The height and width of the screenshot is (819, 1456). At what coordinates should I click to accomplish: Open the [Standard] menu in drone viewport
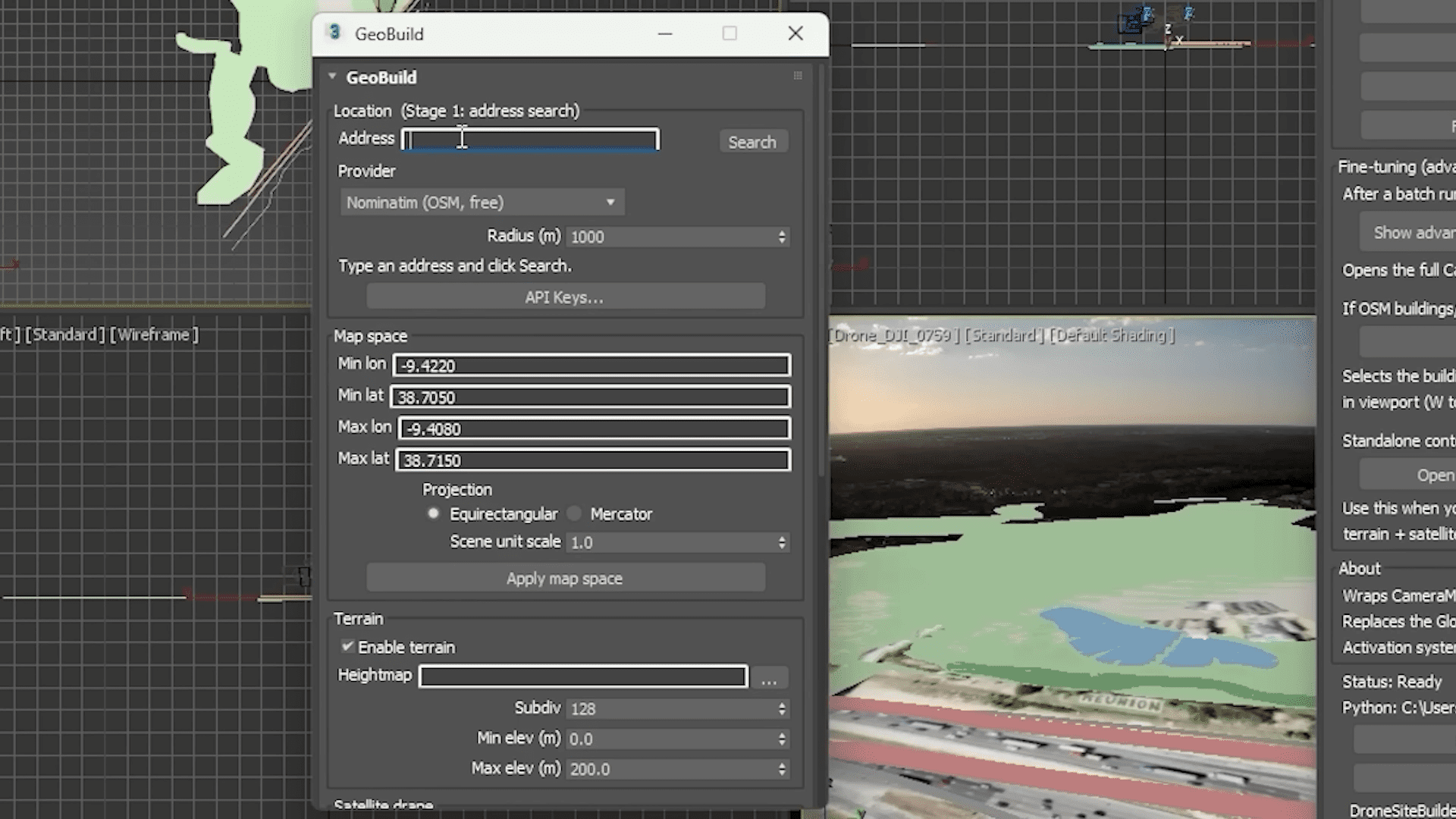tap(1004, 335)
